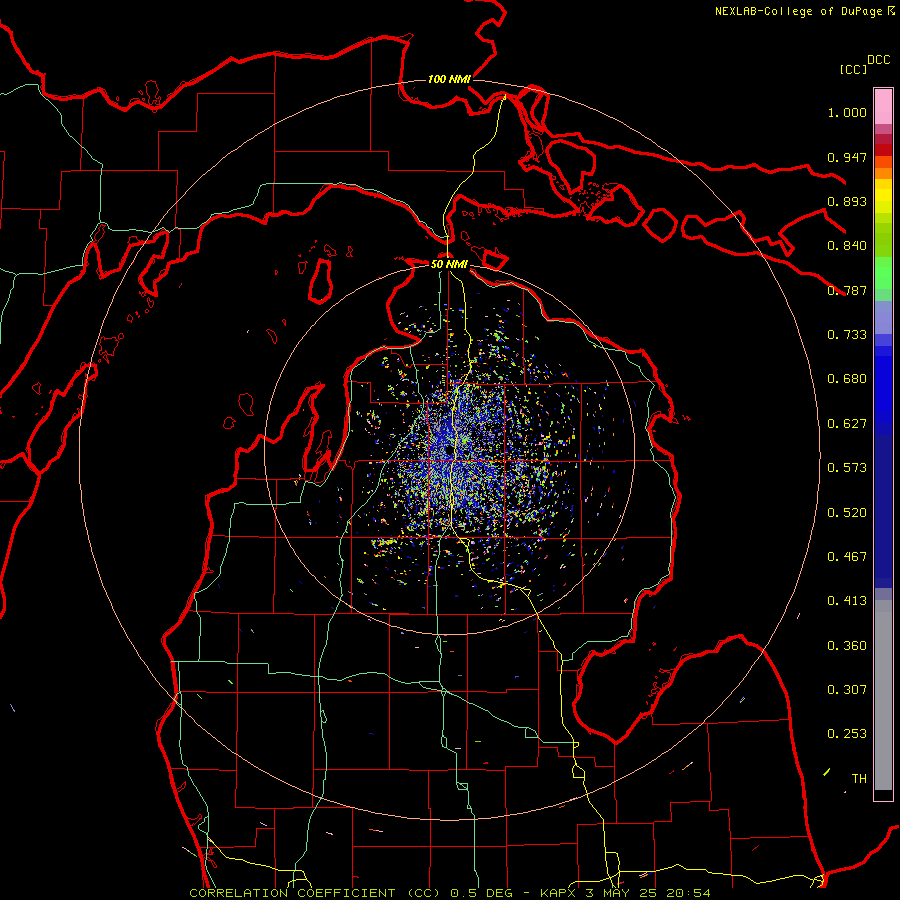This screenshot has height=900, width=900.
Task: Click the 1.000 color bar value
Action: tap(847, 112)
